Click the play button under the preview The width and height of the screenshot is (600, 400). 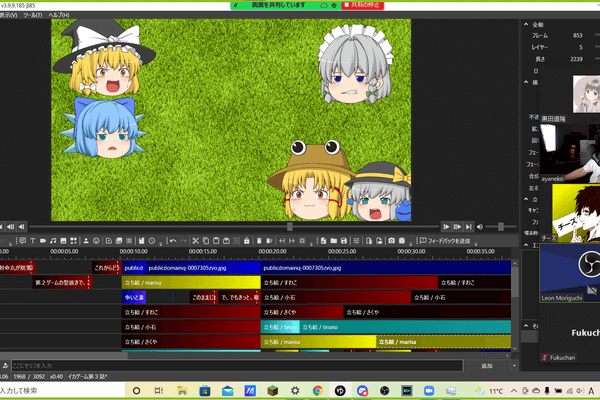click(x=446, y=227)
